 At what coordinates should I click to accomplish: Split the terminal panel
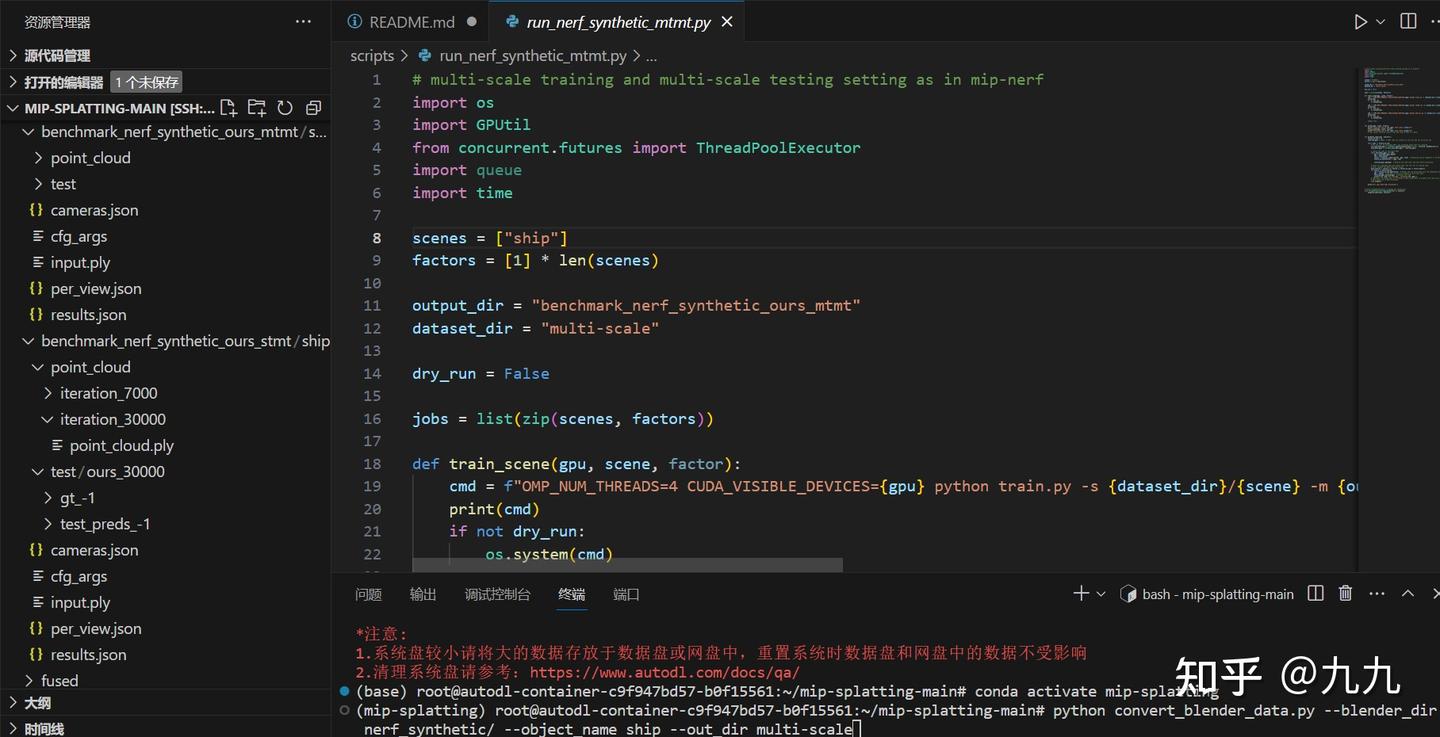pos(1316,594)
